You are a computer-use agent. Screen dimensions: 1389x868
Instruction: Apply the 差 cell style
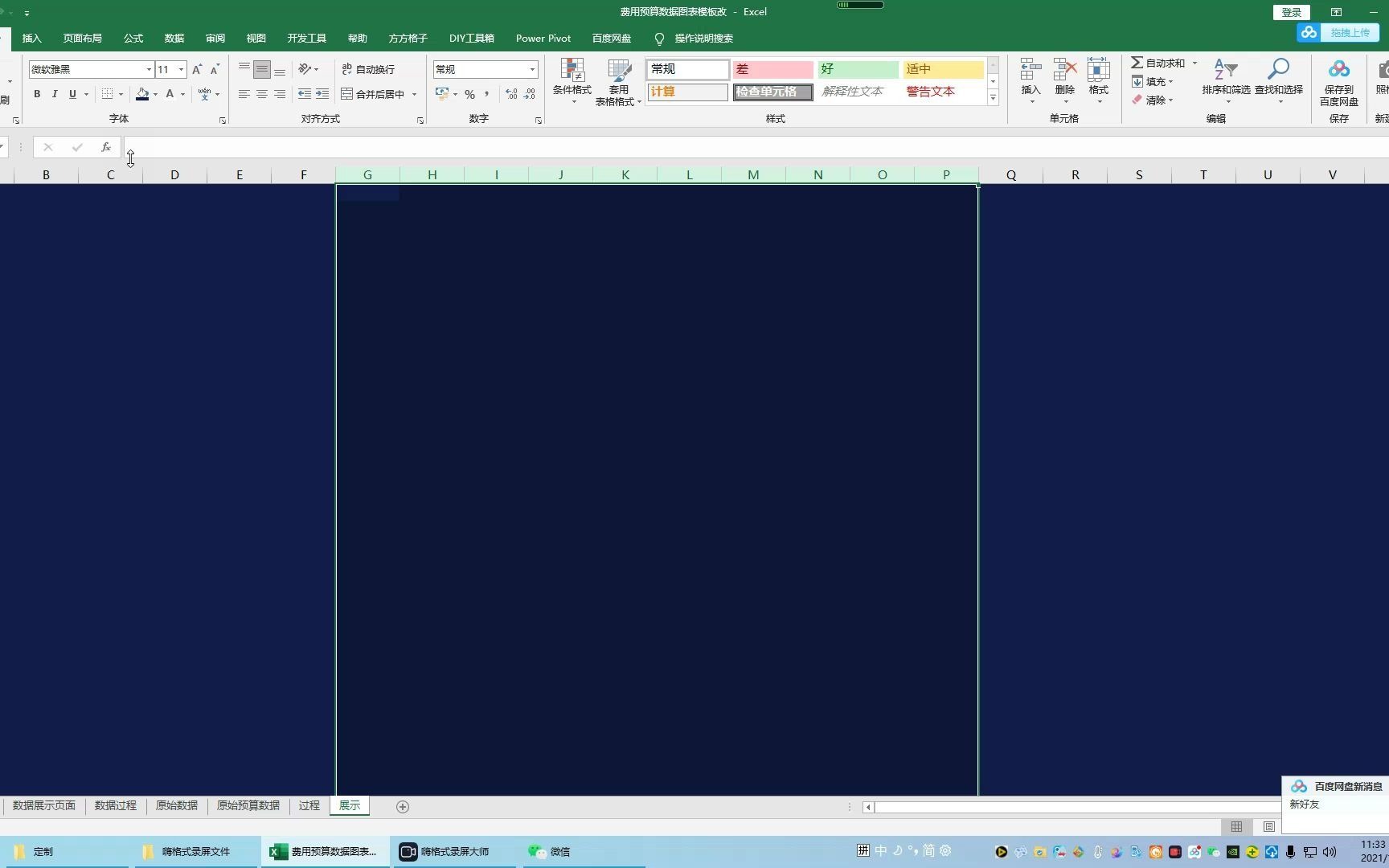pos(772,70)
